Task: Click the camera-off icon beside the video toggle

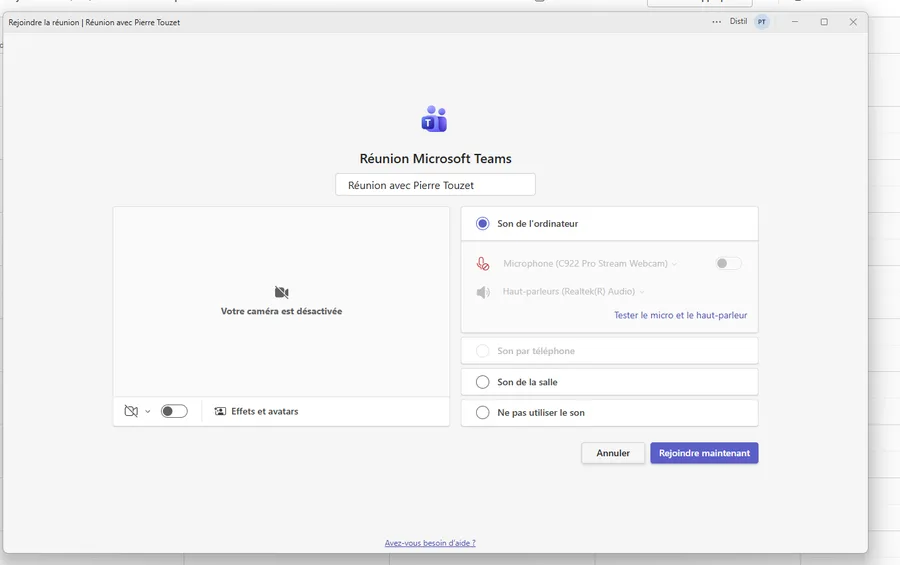Action: (x=131, y=411)
